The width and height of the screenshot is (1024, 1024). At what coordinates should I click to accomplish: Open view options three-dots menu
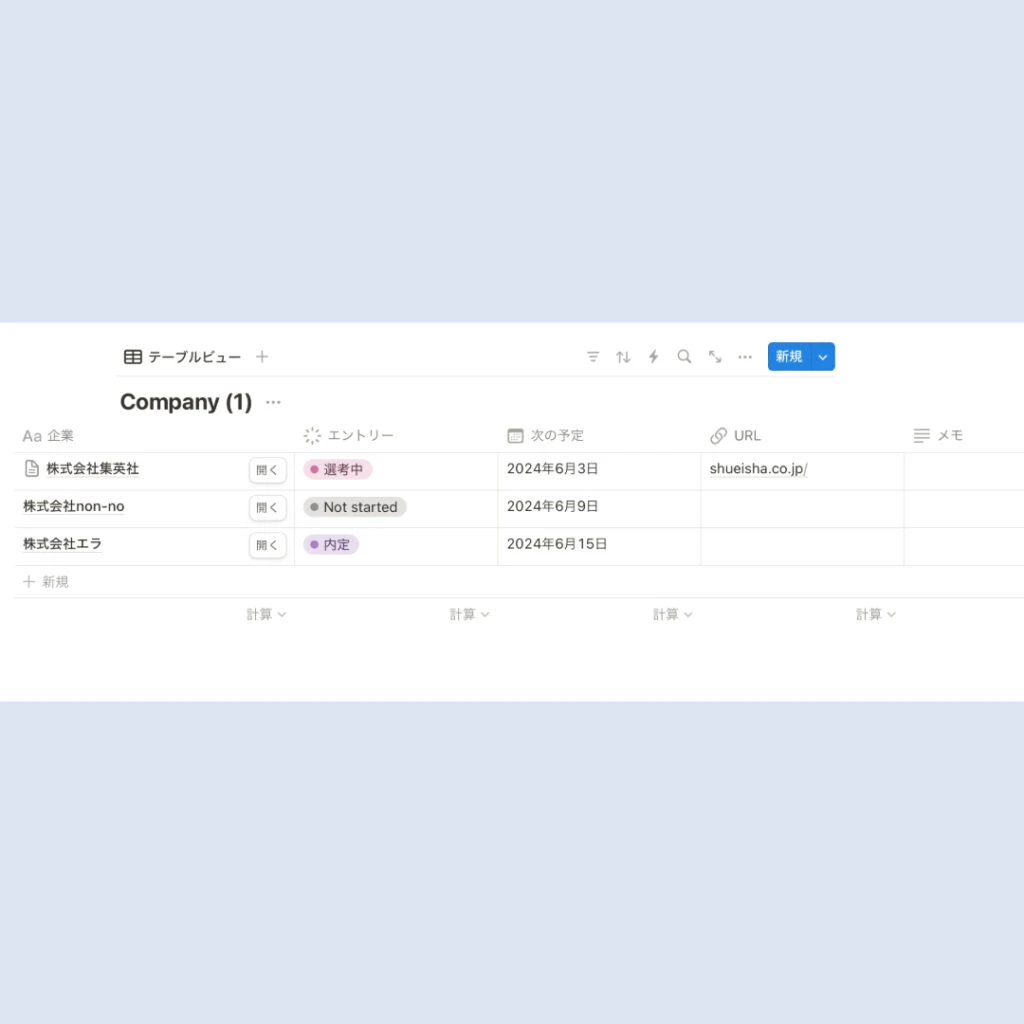[745, 357]
